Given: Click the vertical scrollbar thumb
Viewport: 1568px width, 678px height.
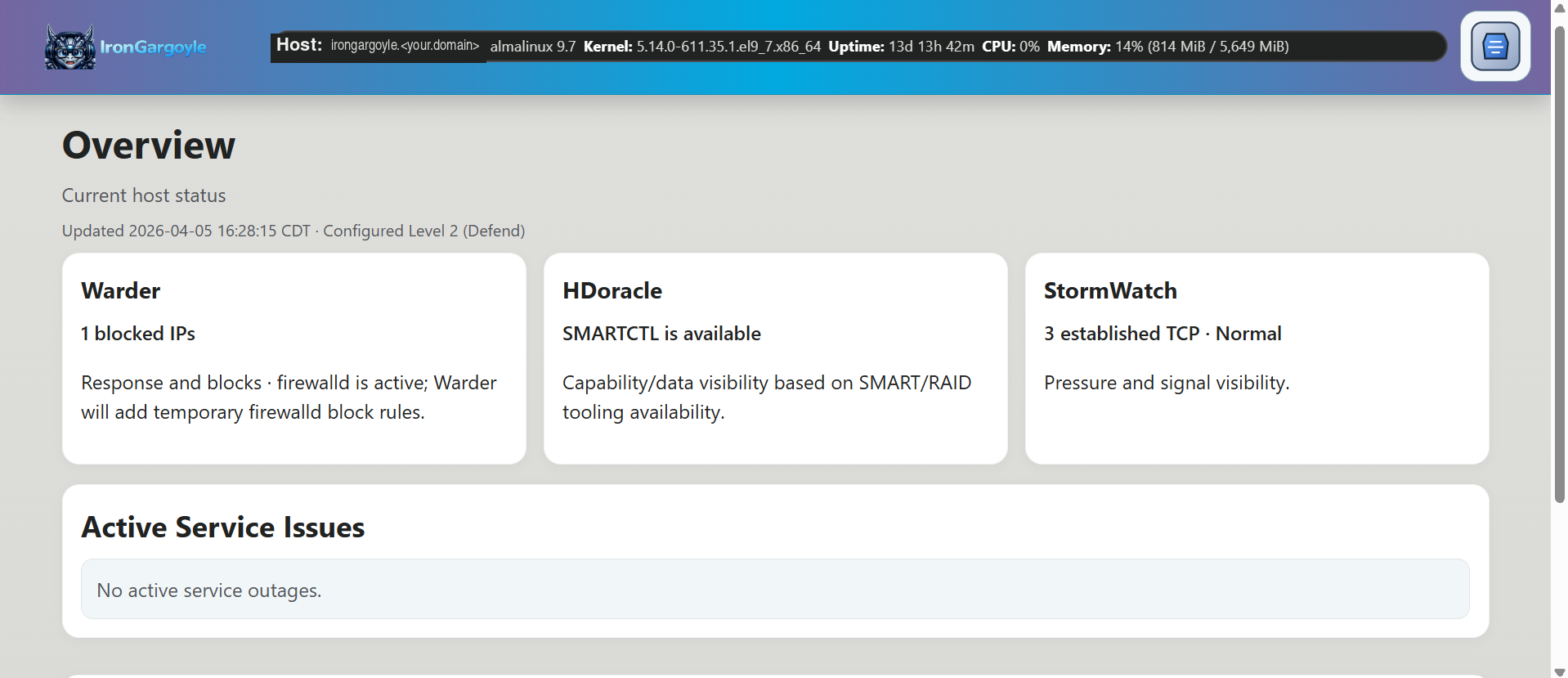Looking at the screenshot, I should [x=1559, y=262].
